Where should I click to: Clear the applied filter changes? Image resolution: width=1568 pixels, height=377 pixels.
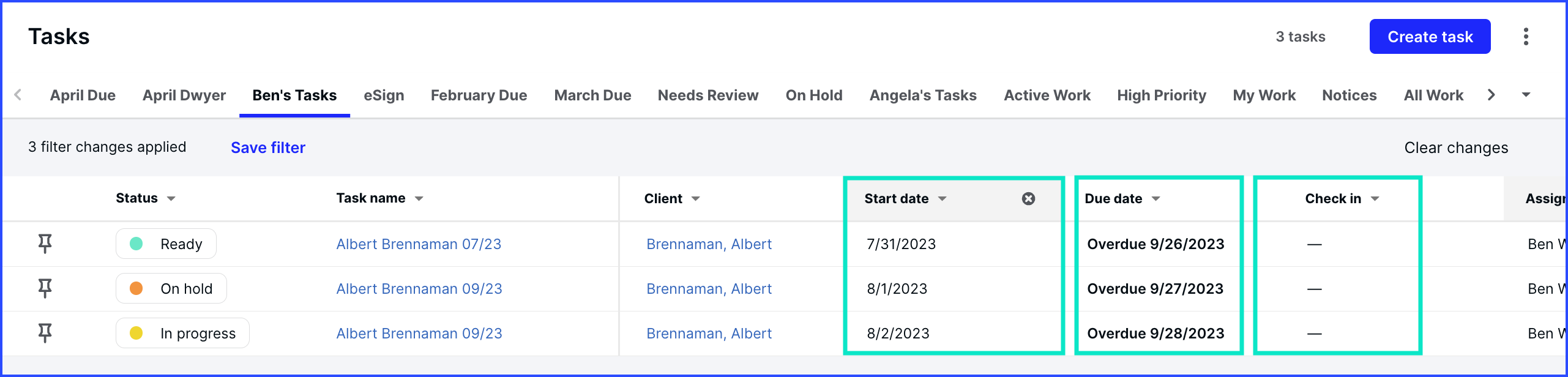[x=1455, y=147]
